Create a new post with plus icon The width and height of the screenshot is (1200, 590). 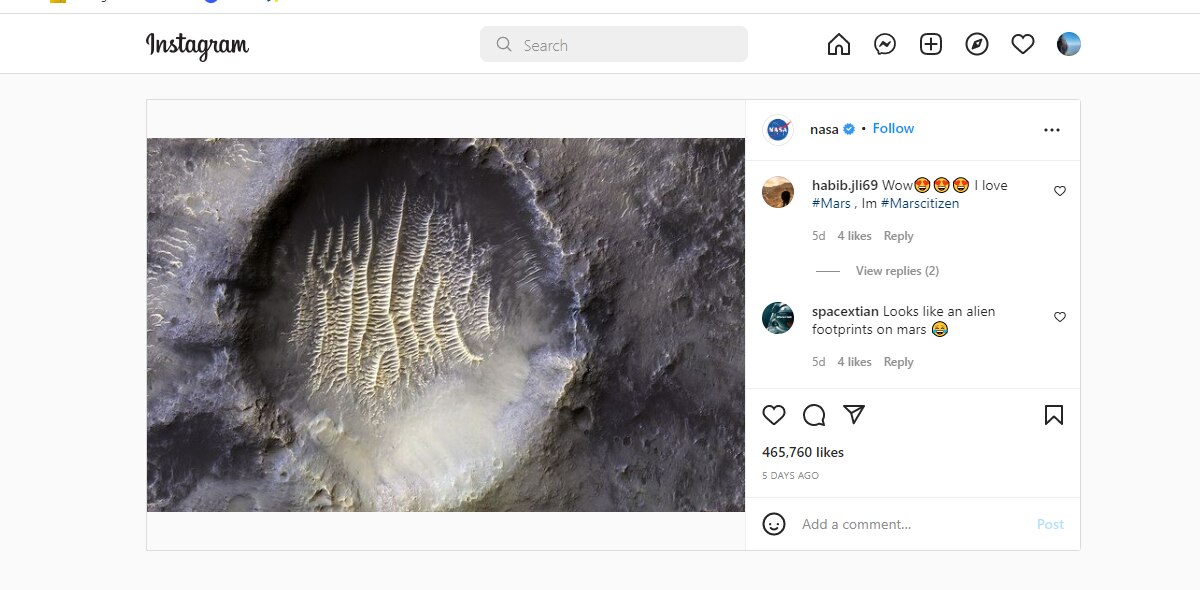(x=931, y=44)
